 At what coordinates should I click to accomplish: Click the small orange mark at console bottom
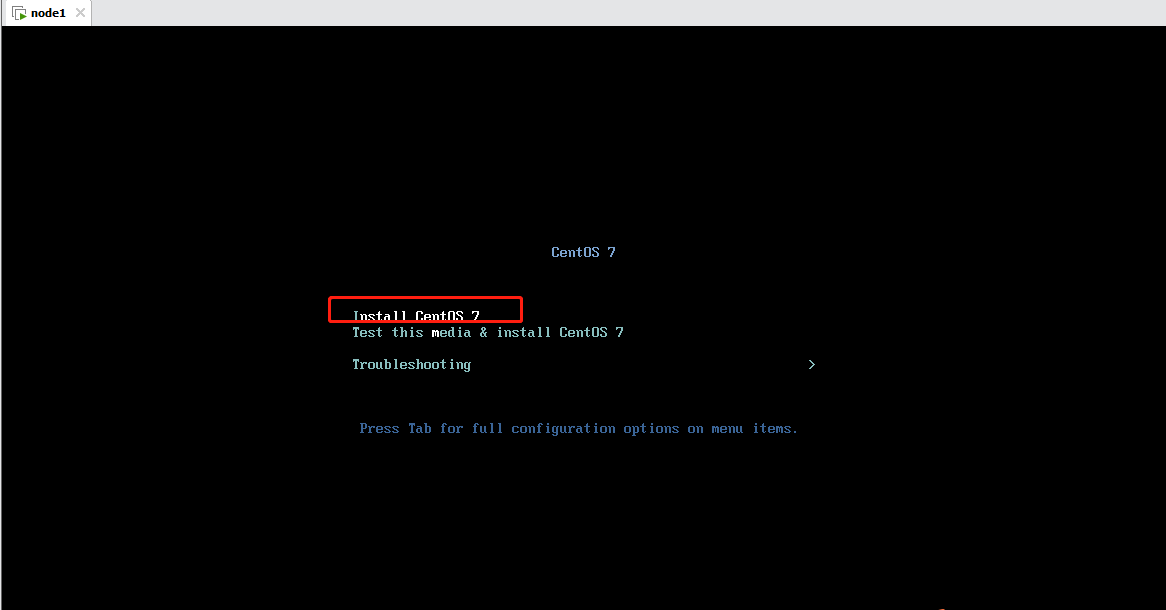pyautogui.click(x=941, y=609)
